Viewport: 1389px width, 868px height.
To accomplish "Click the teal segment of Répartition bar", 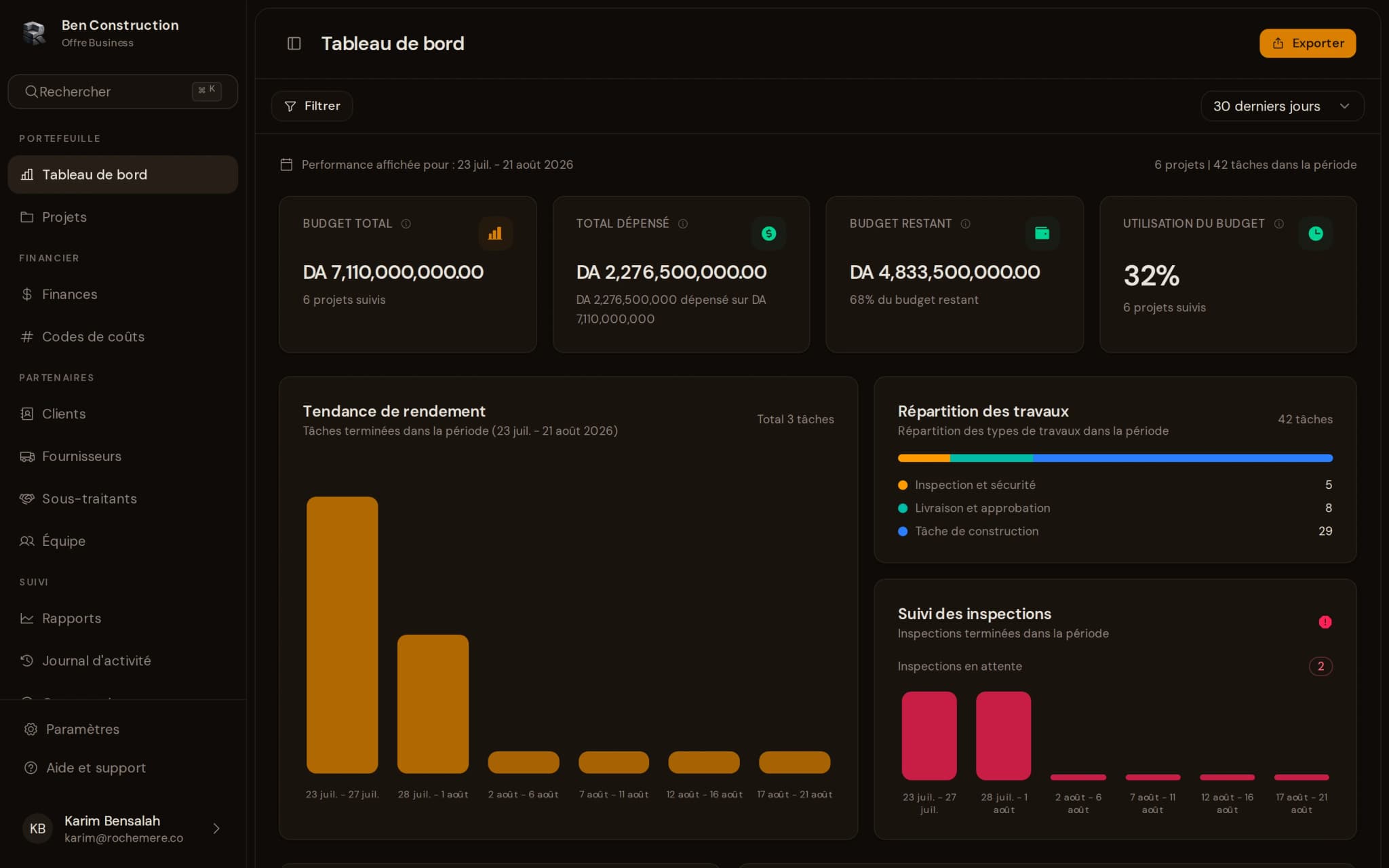I will 992,458.
